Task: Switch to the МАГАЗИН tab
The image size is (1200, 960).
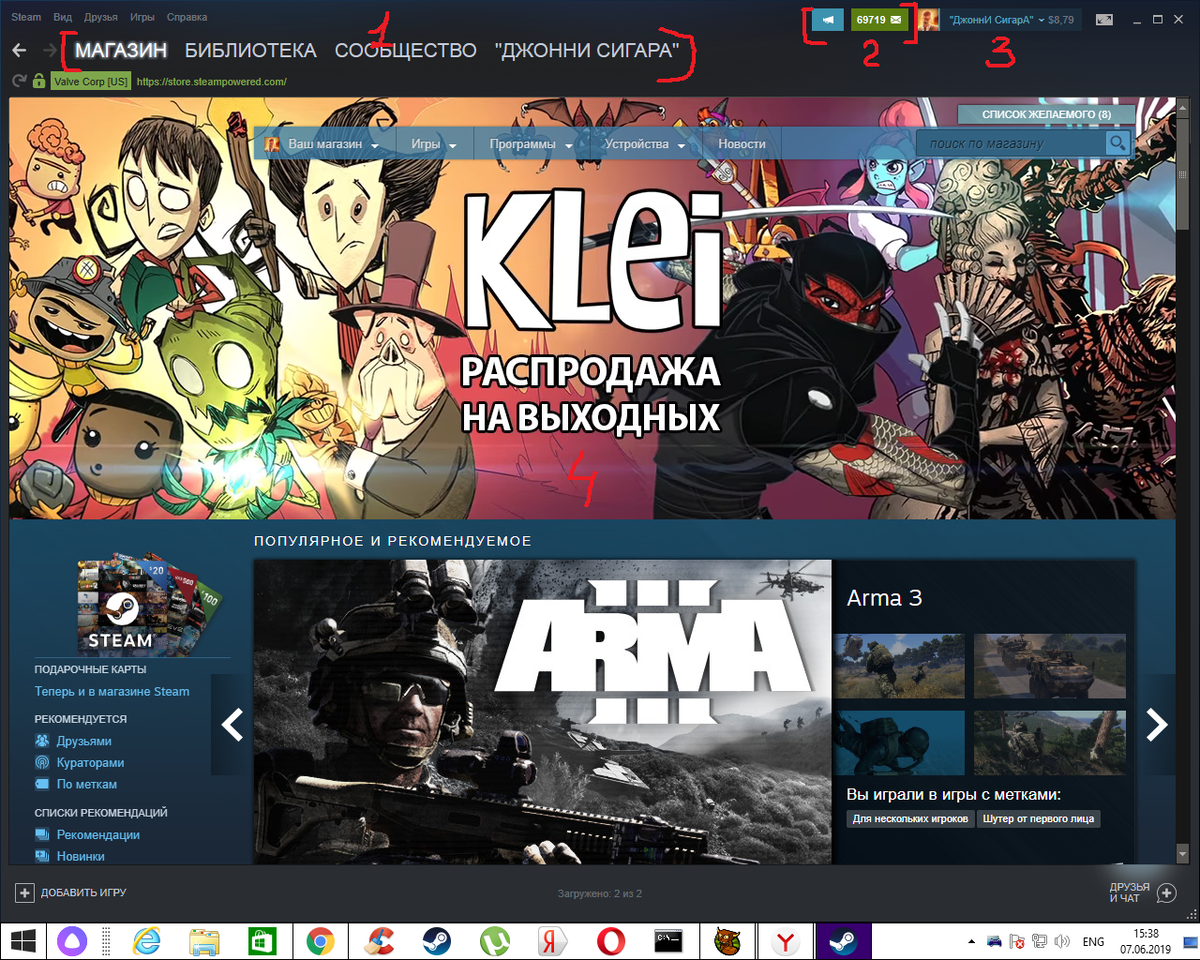Action: click(121, 50)
